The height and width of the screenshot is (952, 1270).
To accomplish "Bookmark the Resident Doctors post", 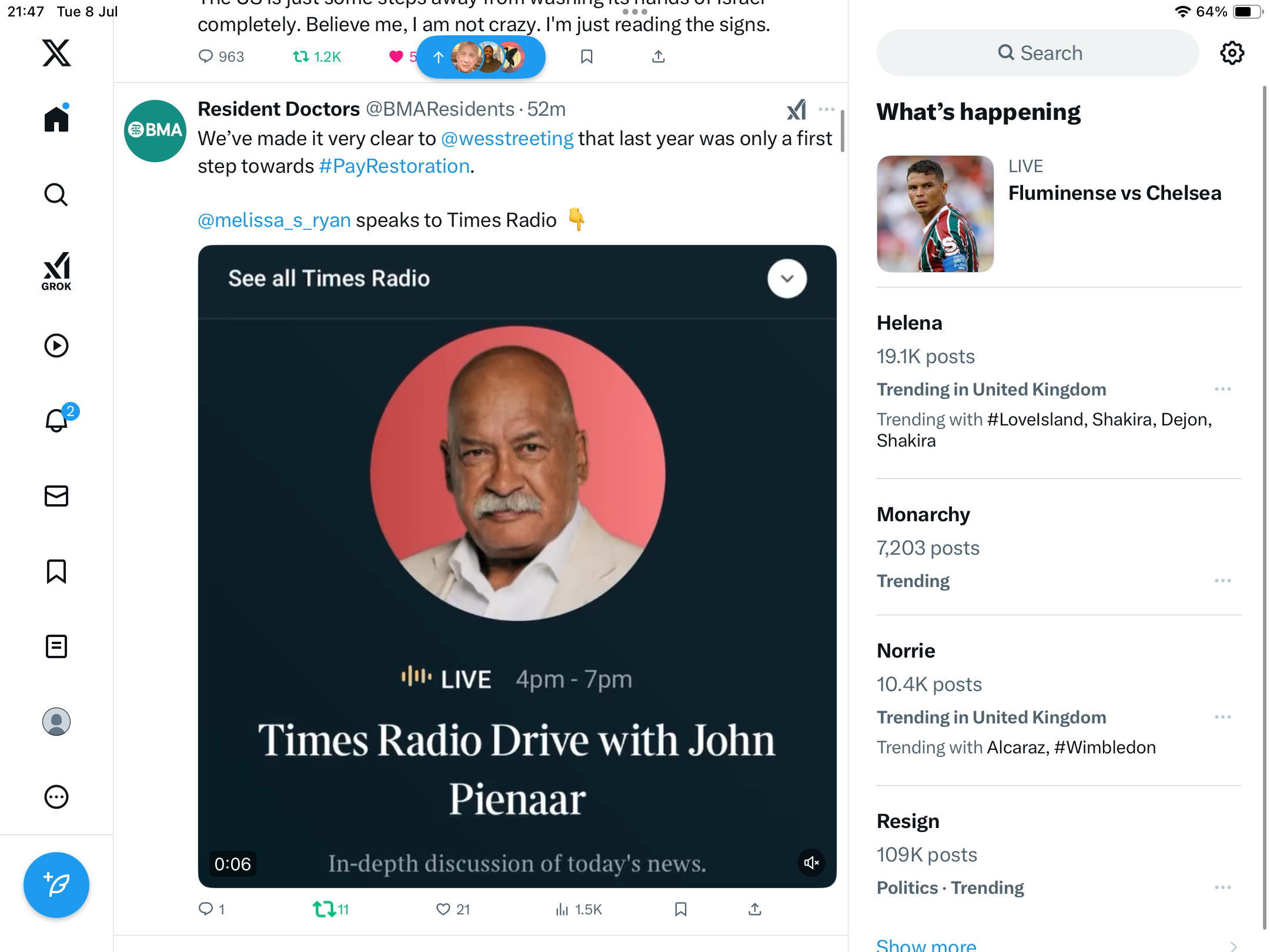I will point(681,909).
